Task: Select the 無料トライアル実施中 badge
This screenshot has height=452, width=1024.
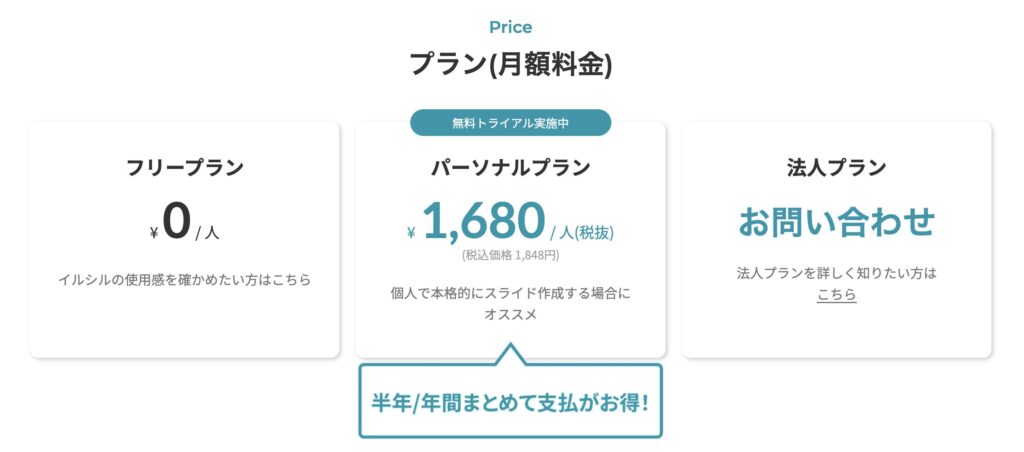Action: click(510, 123)
